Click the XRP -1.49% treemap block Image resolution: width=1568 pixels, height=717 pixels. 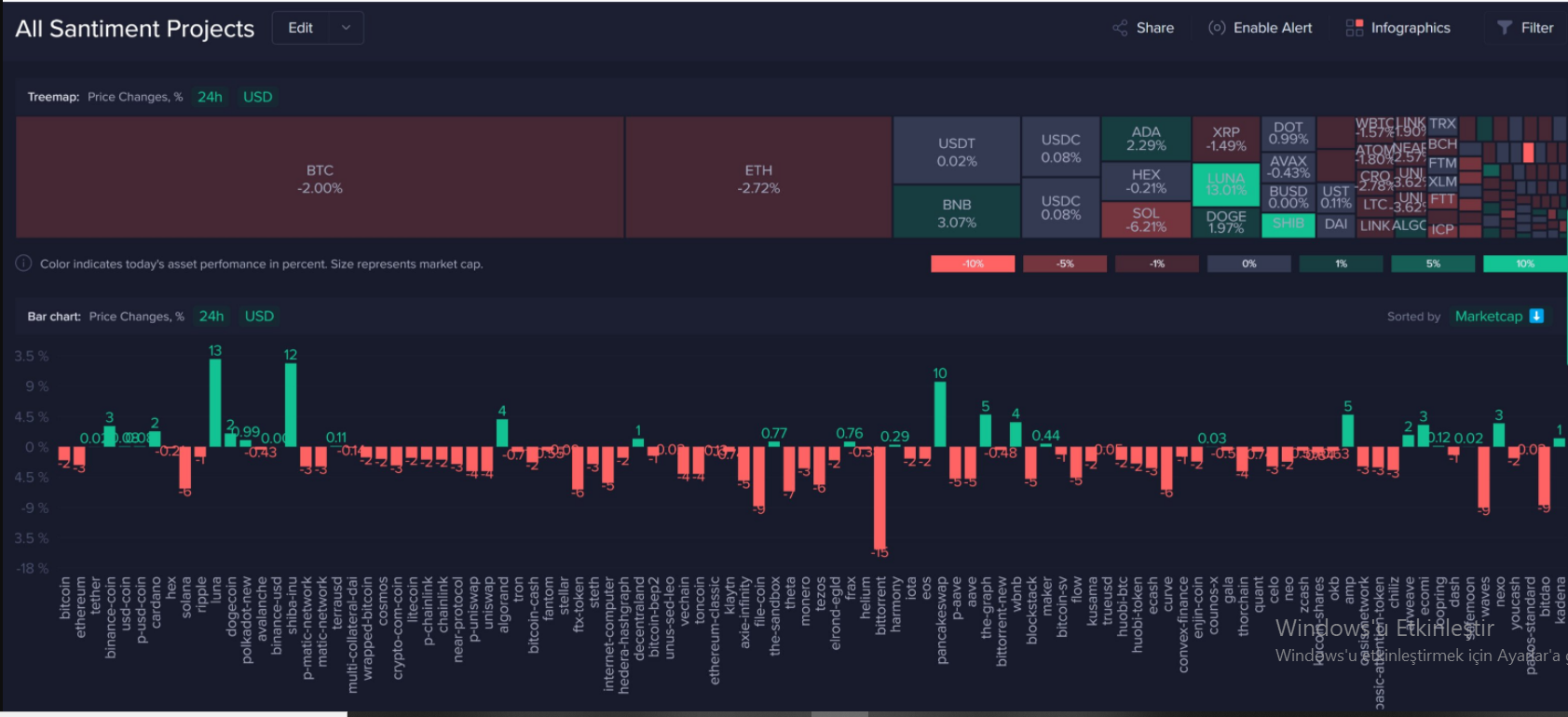point(1226,139)
